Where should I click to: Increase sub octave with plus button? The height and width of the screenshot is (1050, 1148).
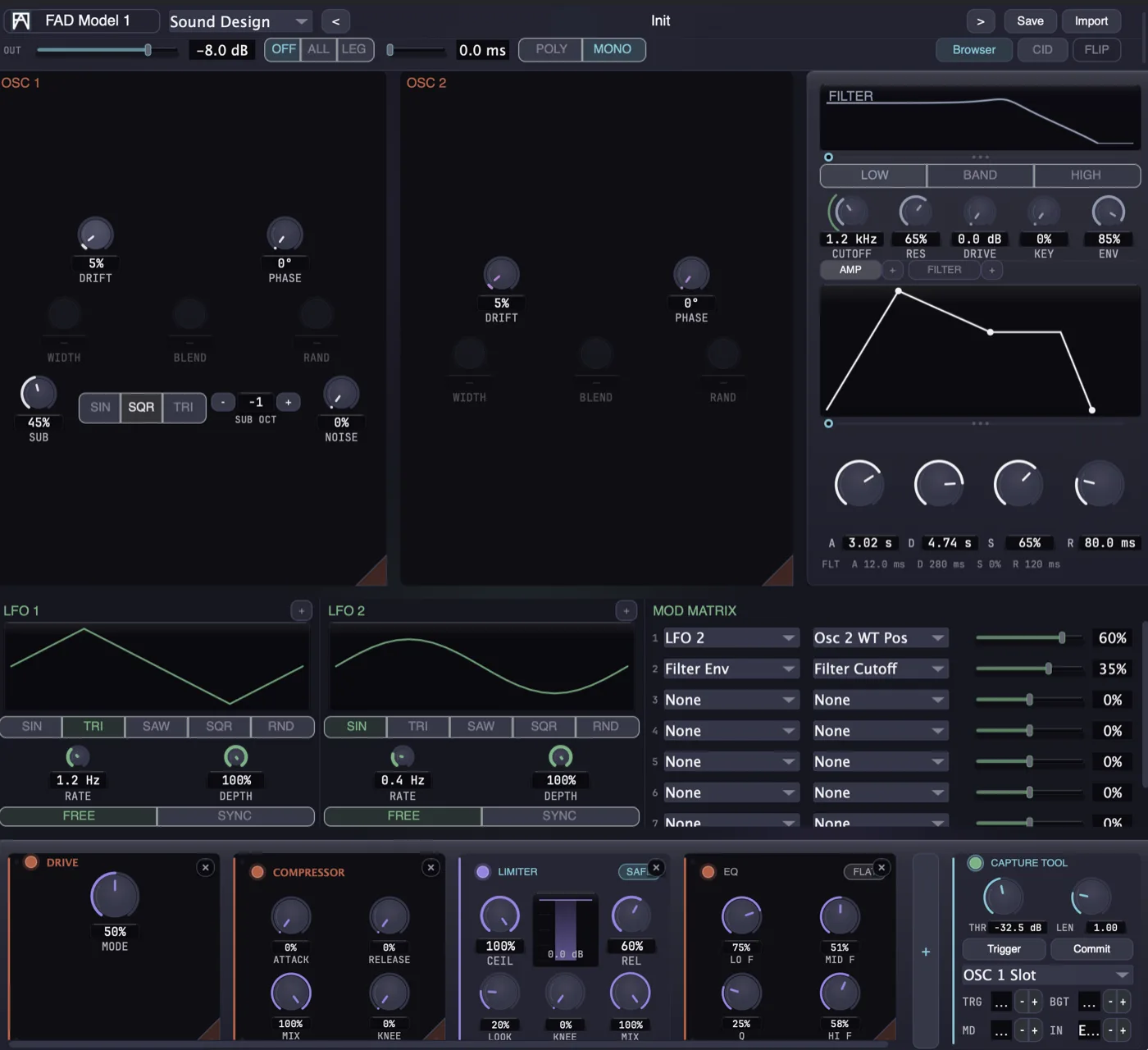pos(288,402)
